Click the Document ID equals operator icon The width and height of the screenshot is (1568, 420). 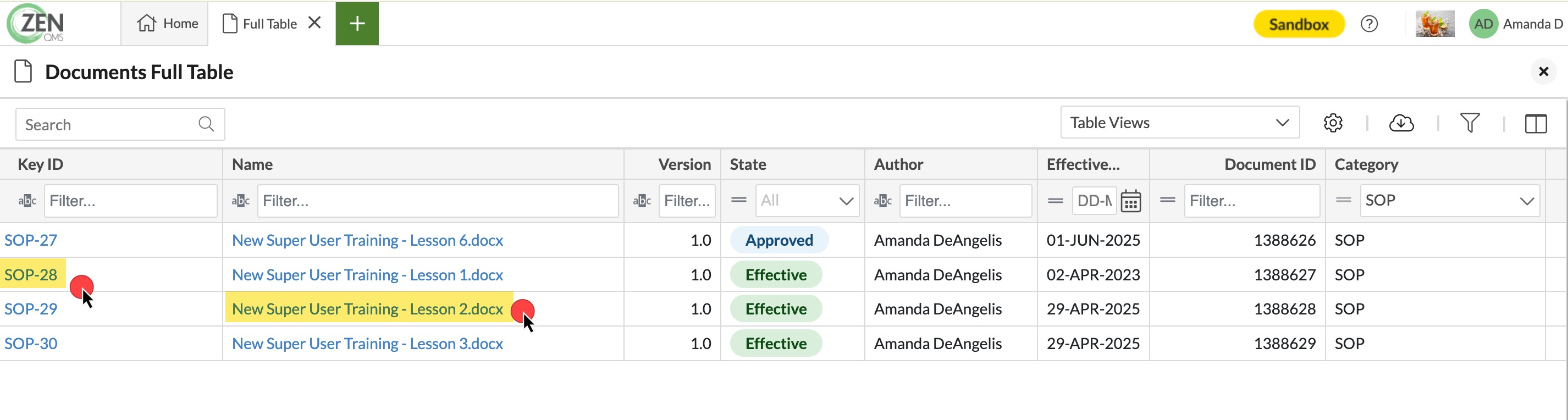[1168, 200]
